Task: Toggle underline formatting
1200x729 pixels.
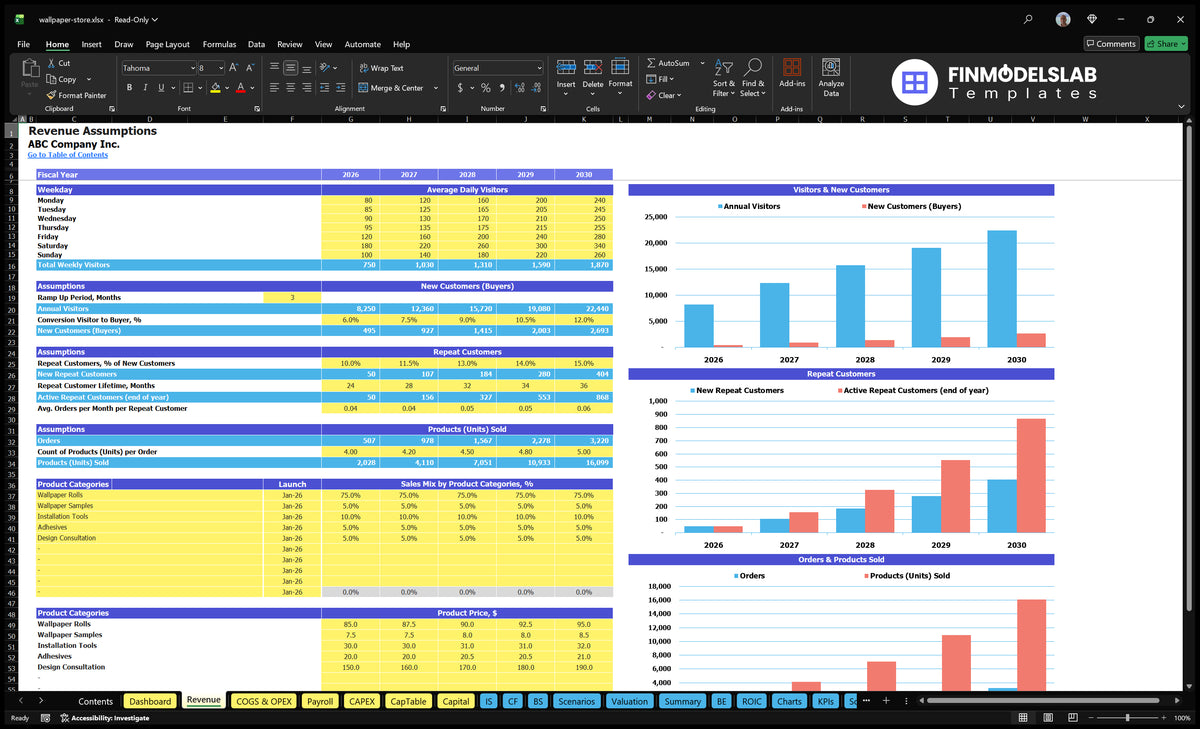Action: click(x=161, y=88)
